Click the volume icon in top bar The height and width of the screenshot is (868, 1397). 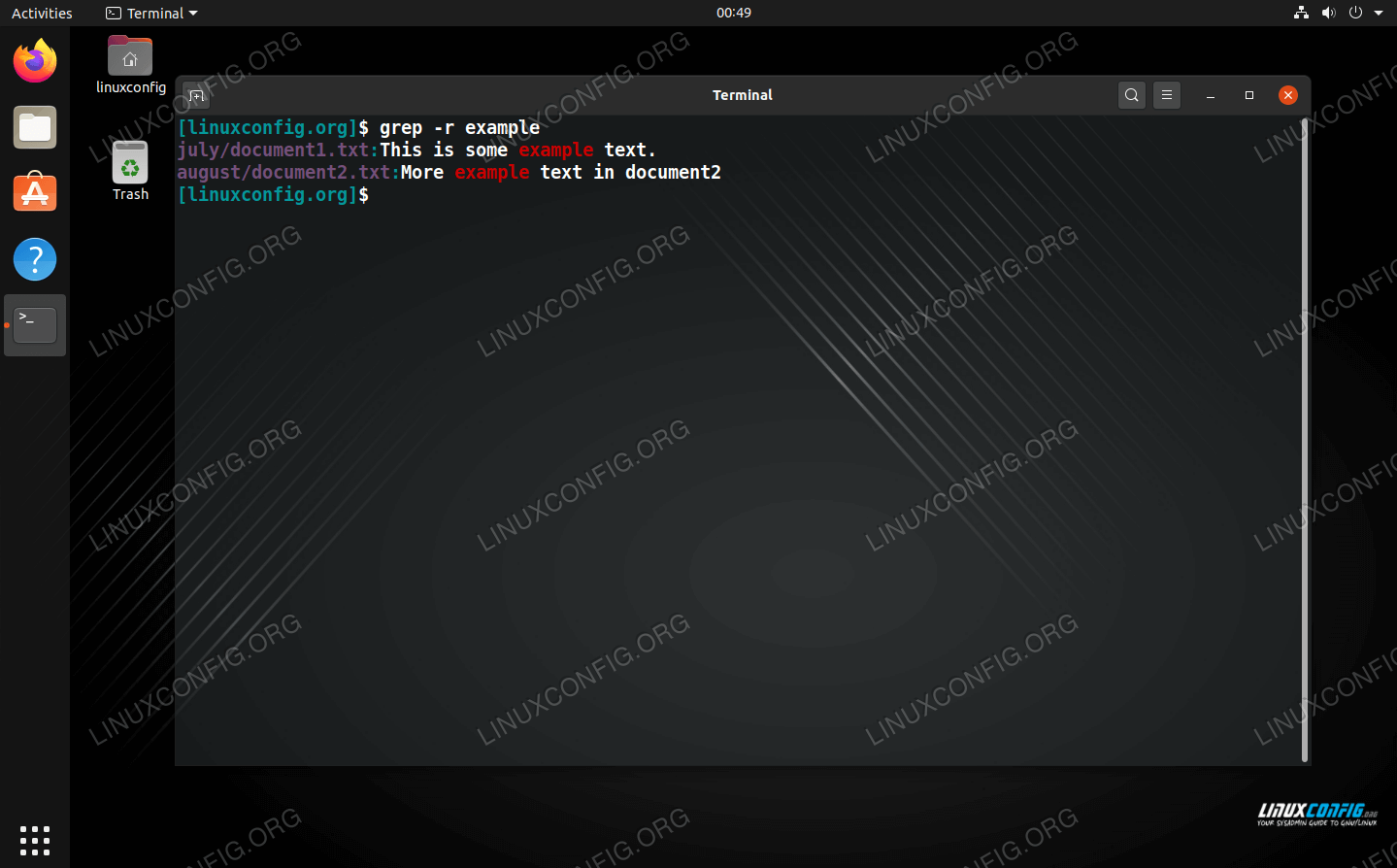[1328, 13]
